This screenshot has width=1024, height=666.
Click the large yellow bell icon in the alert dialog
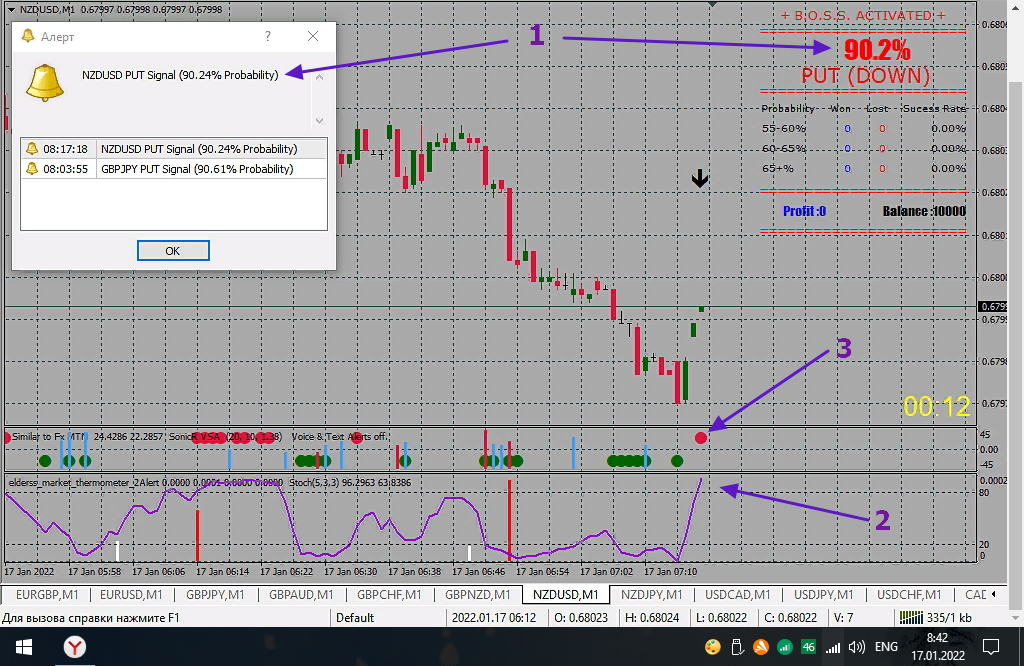pos(44,82)
